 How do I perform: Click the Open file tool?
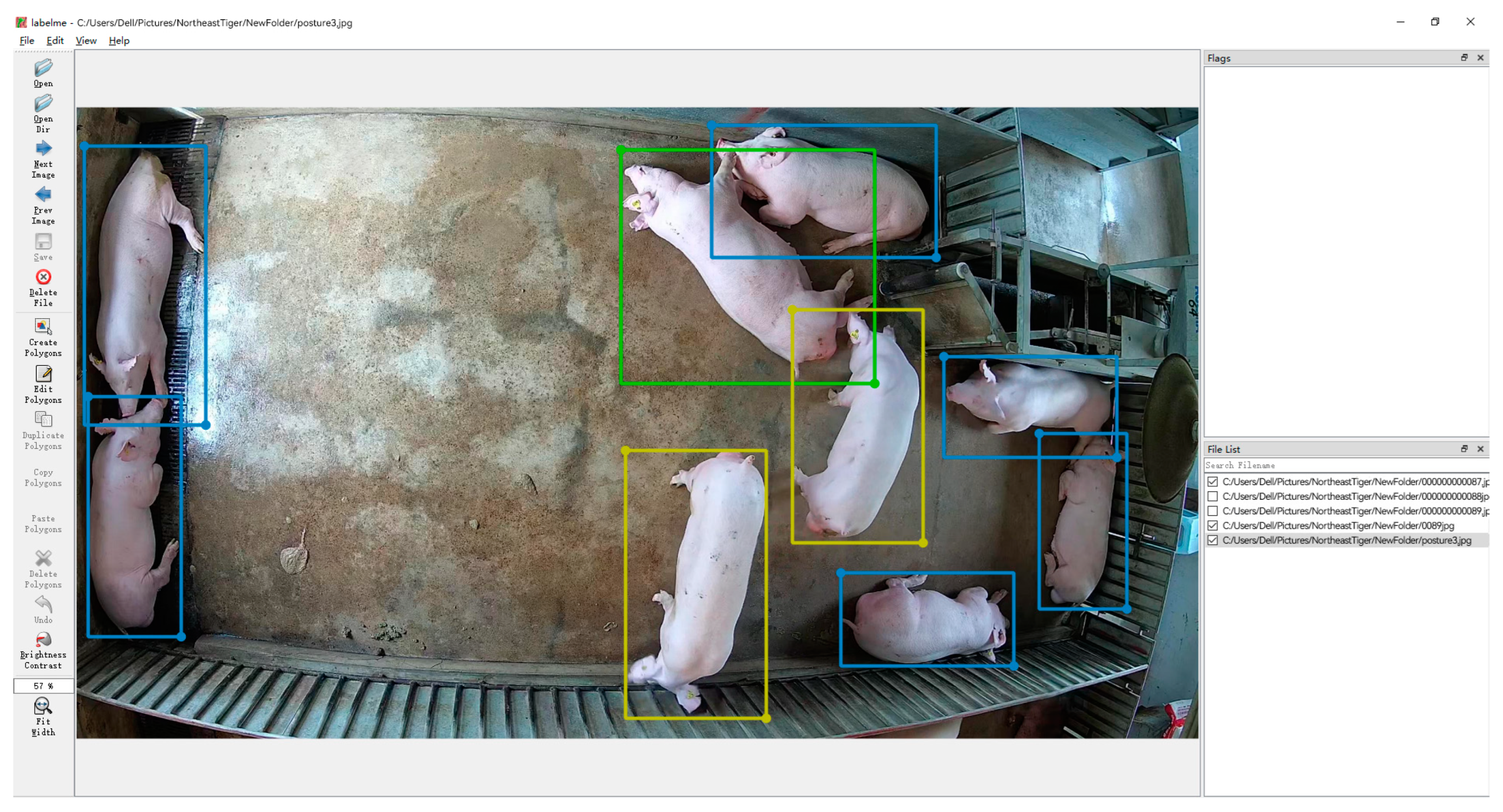(x=43, y=74)
